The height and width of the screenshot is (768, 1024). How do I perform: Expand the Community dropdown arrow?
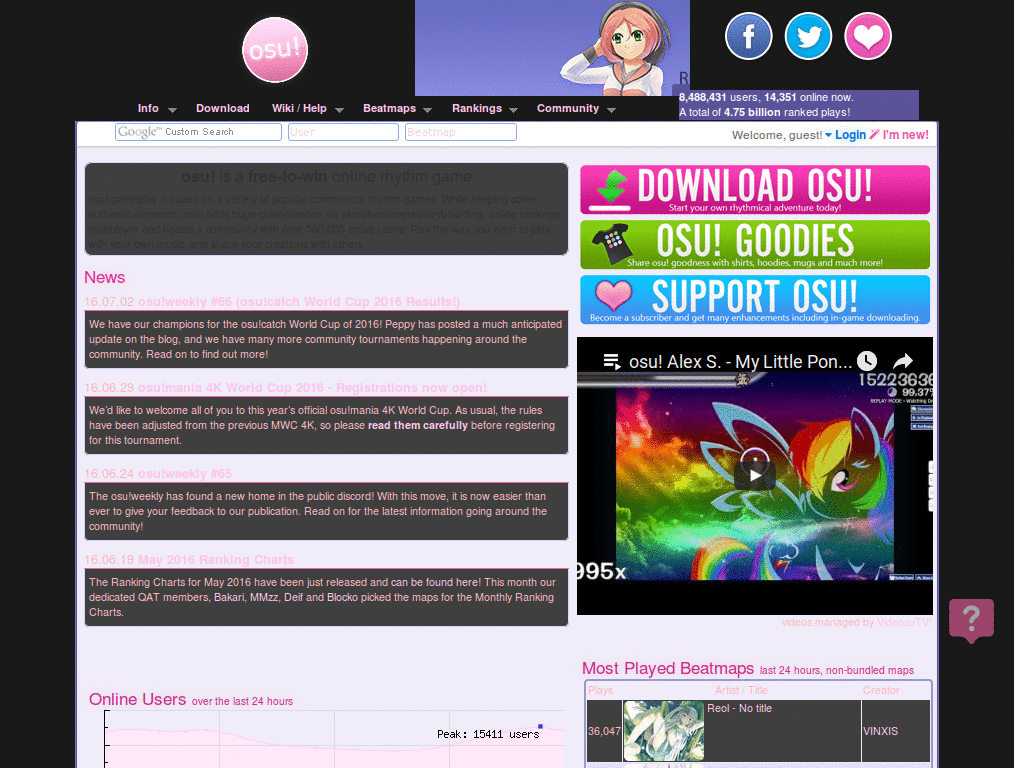click(x=611, y=110)
